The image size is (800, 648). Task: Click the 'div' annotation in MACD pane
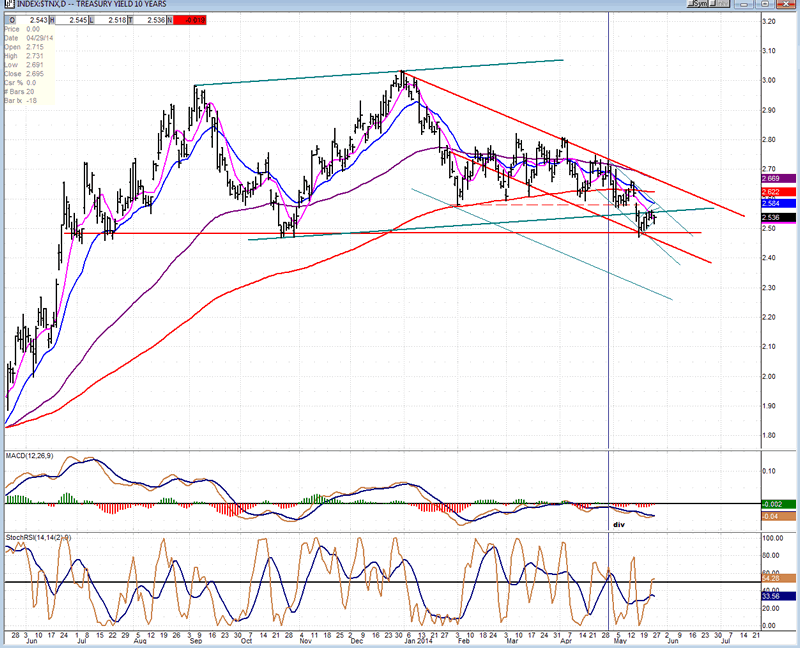coord(618,523)
